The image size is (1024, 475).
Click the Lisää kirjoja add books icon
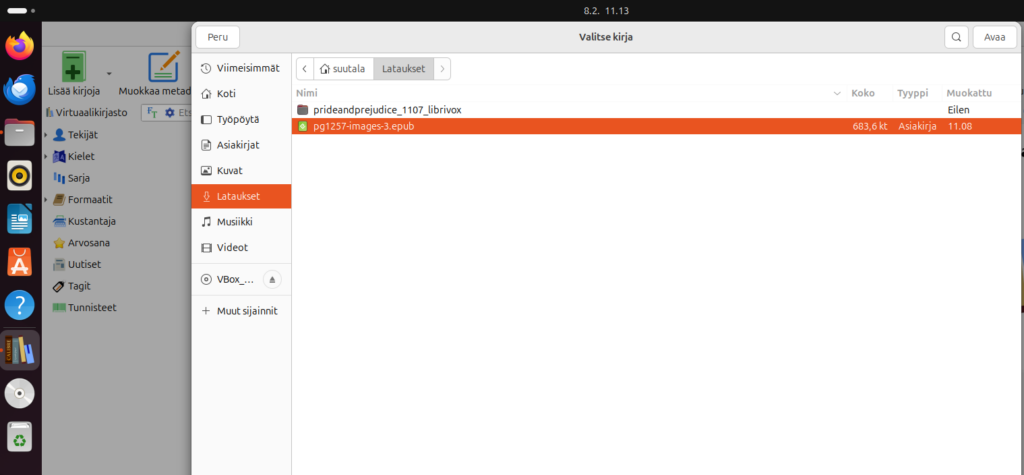click(x=73, y=67)
